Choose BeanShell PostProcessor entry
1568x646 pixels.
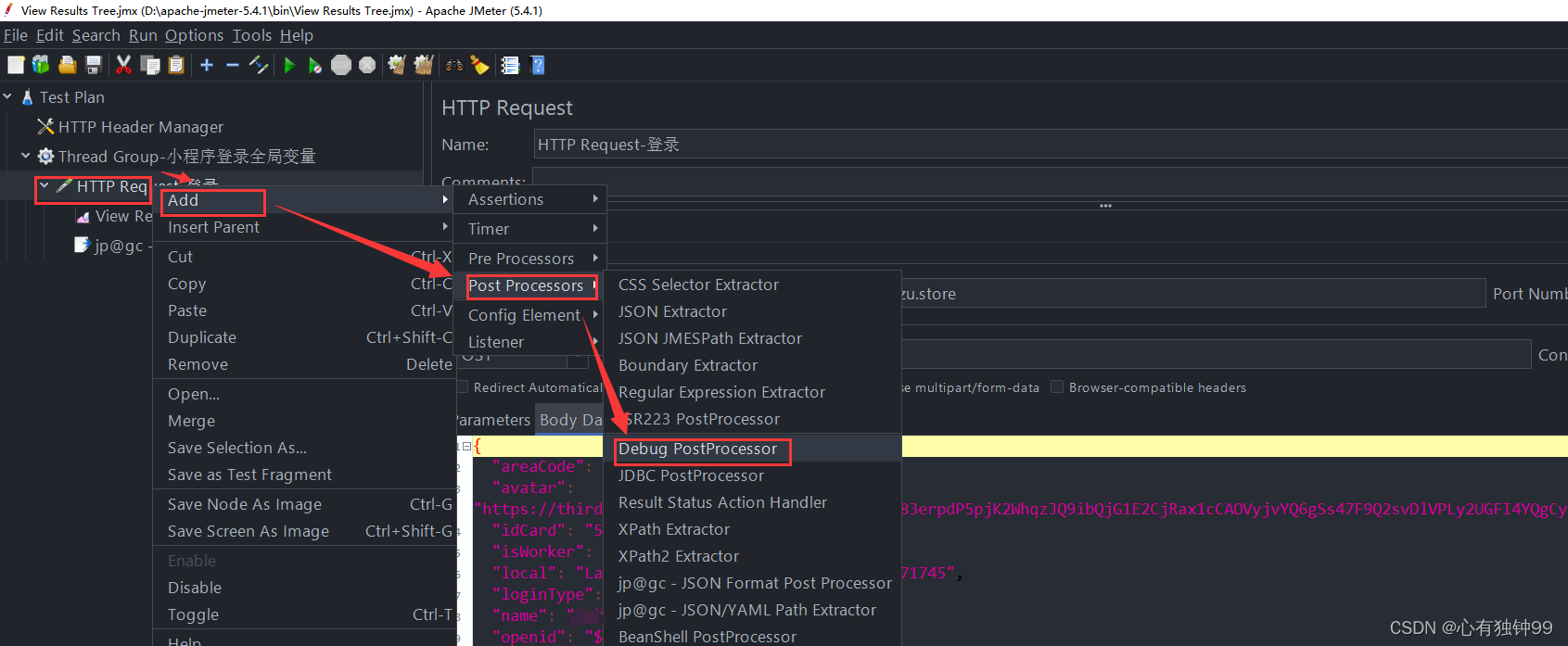[754, 636]
